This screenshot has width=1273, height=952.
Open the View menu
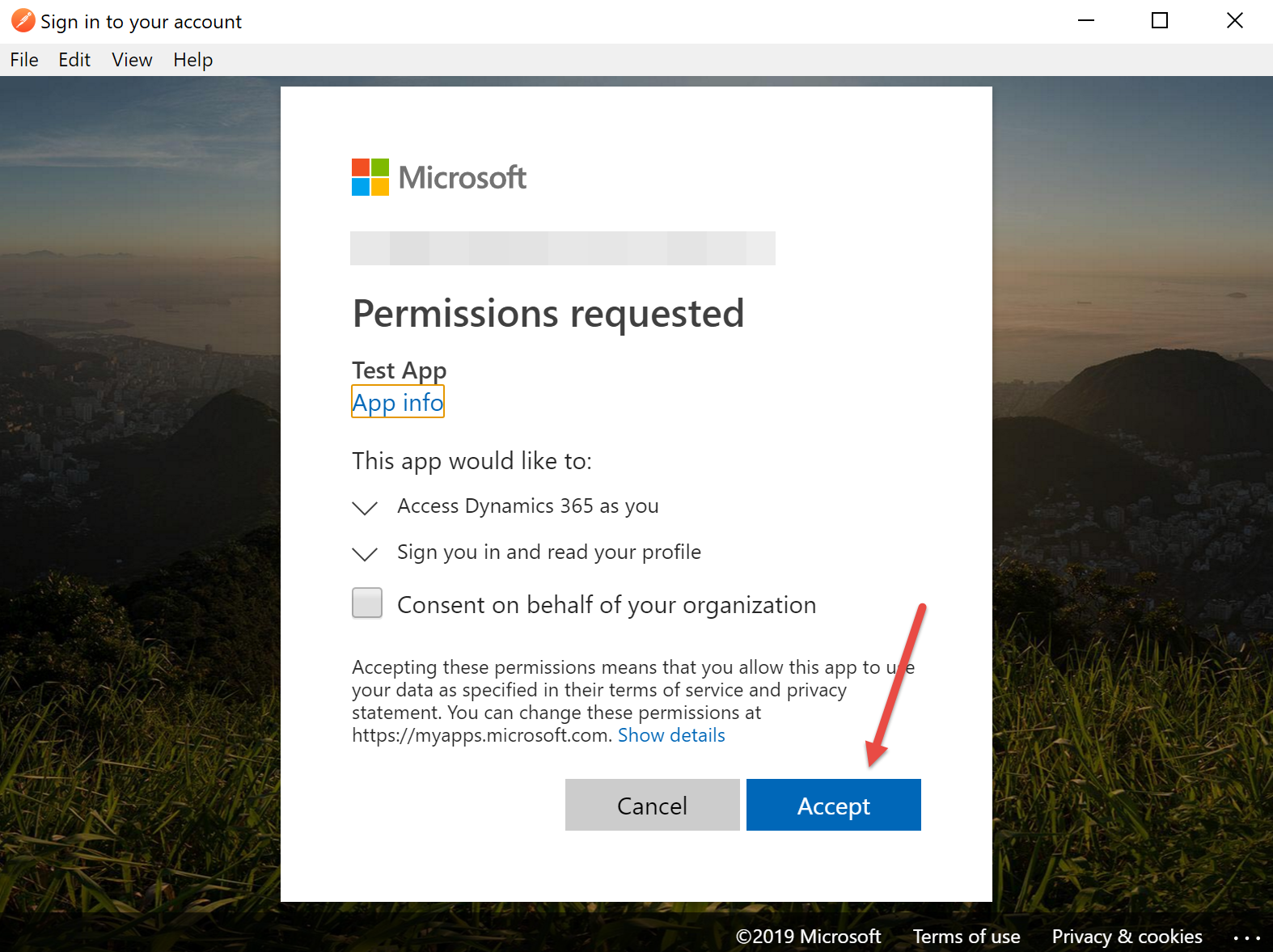pyautogui.click(x=132, y=60)
